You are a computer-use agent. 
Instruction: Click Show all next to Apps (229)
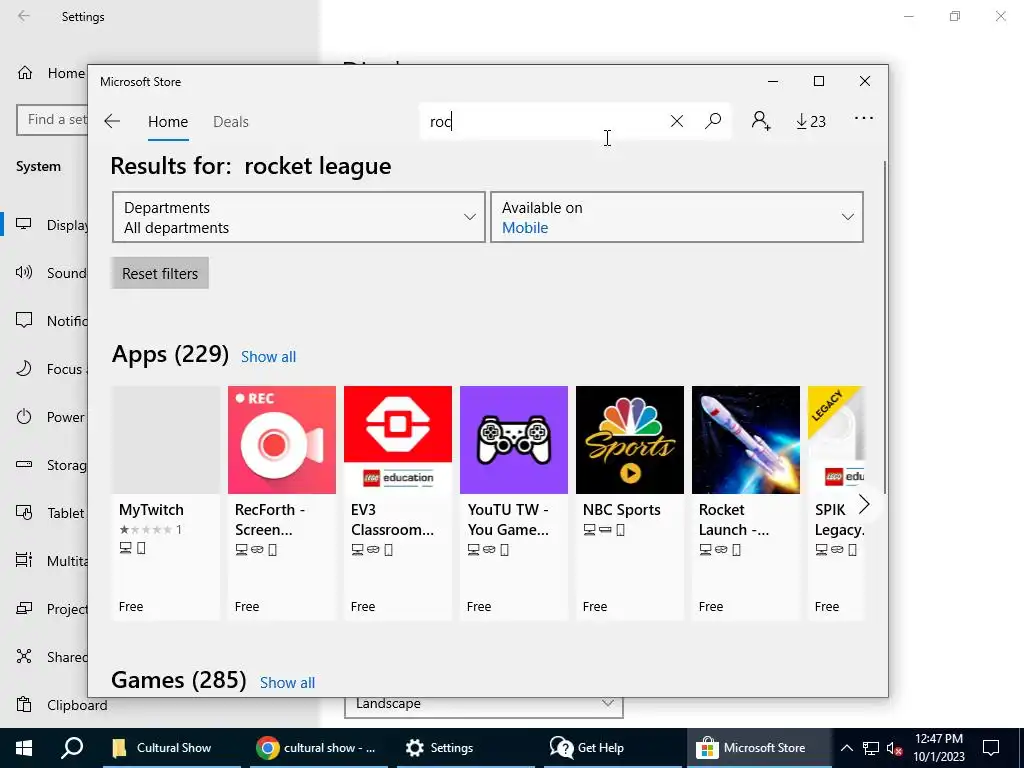268,357
